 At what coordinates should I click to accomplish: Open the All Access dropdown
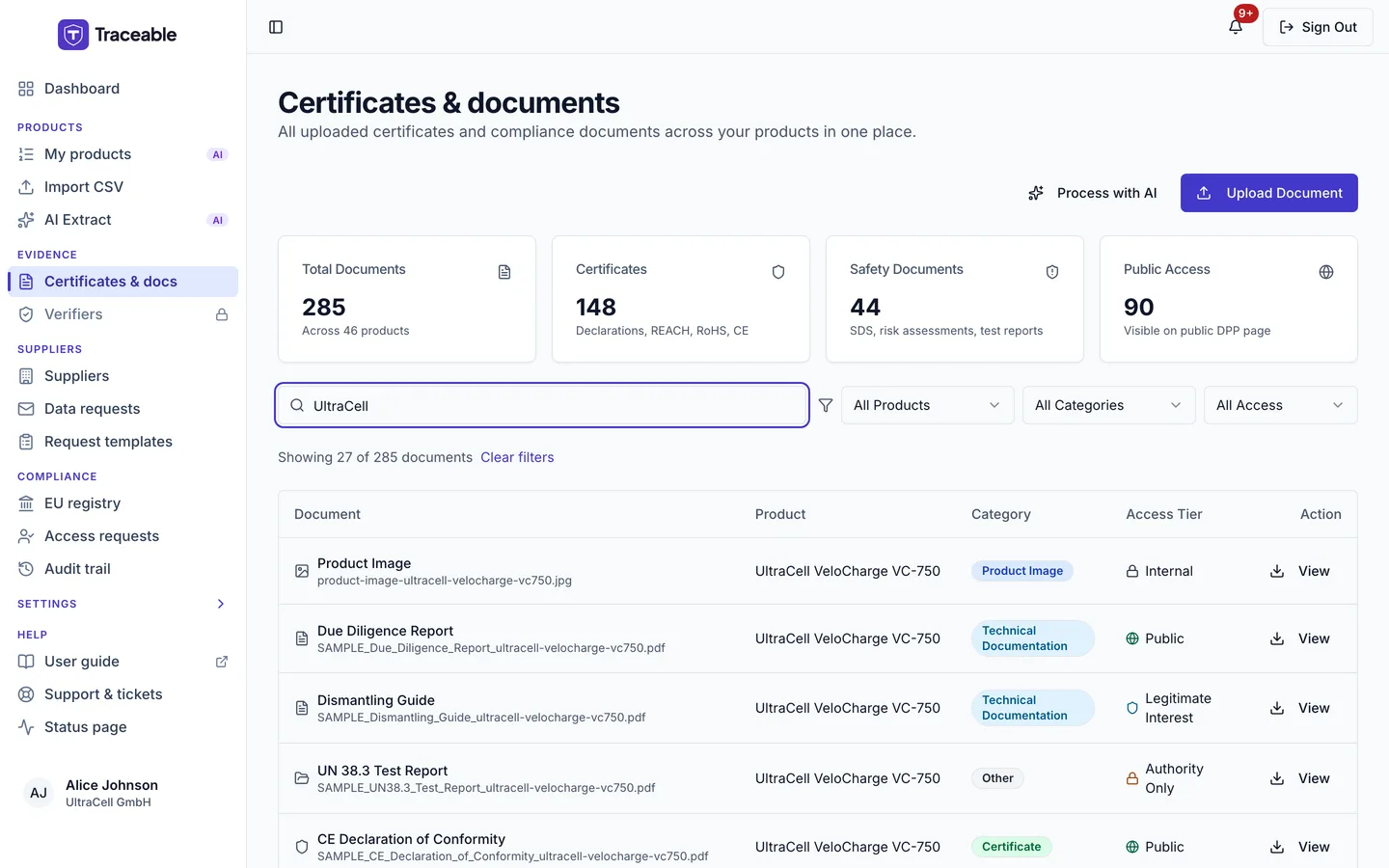click(x=1280, y=405)
